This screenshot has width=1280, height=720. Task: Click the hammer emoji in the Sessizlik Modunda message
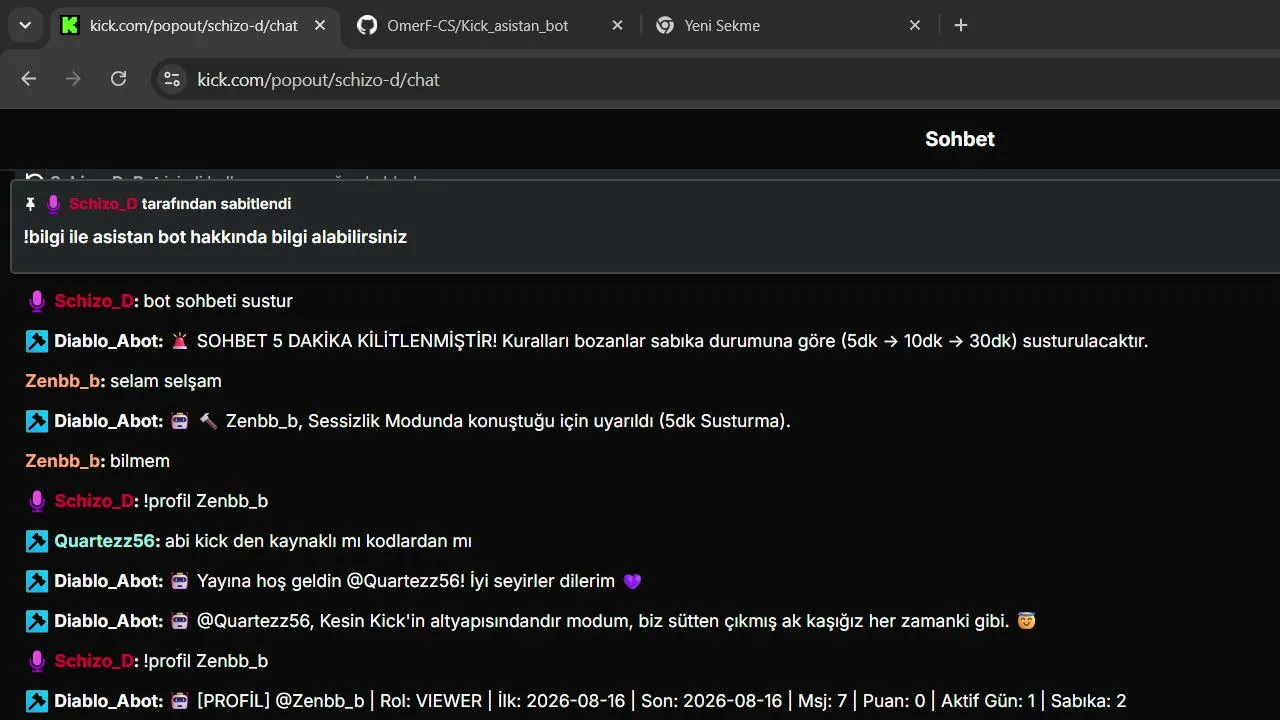(x=208, y=421)
